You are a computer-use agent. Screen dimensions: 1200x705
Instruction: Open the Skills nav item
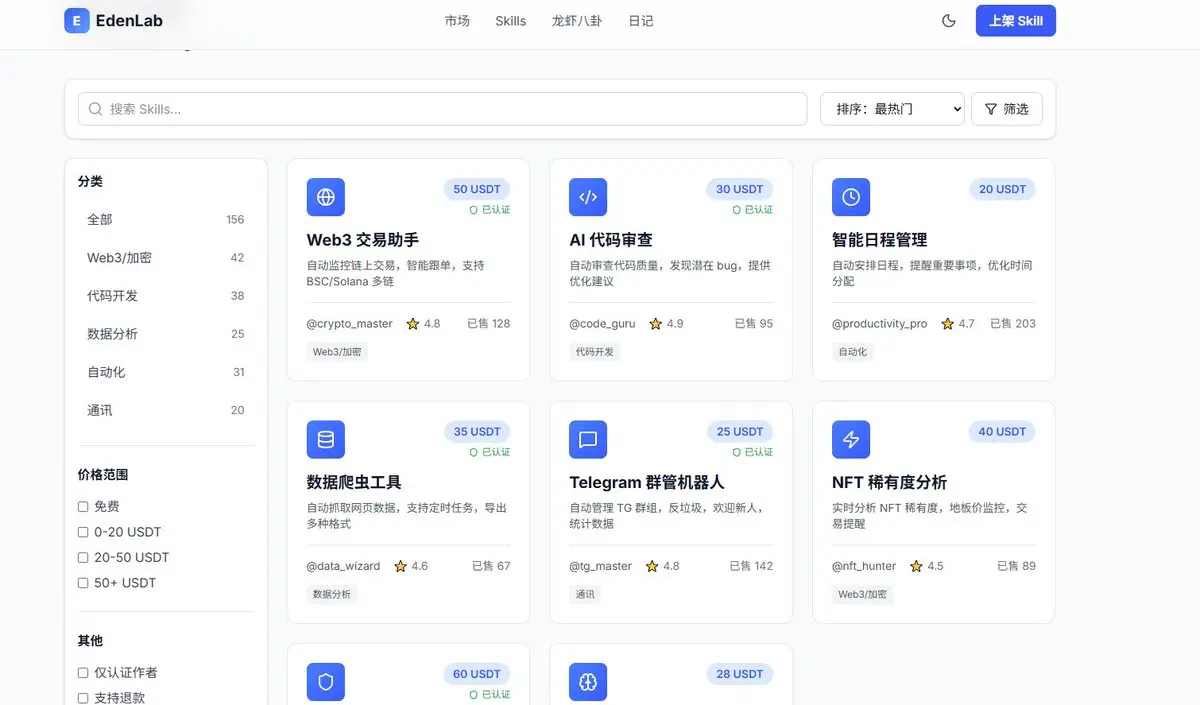click(x=510, y=21)
